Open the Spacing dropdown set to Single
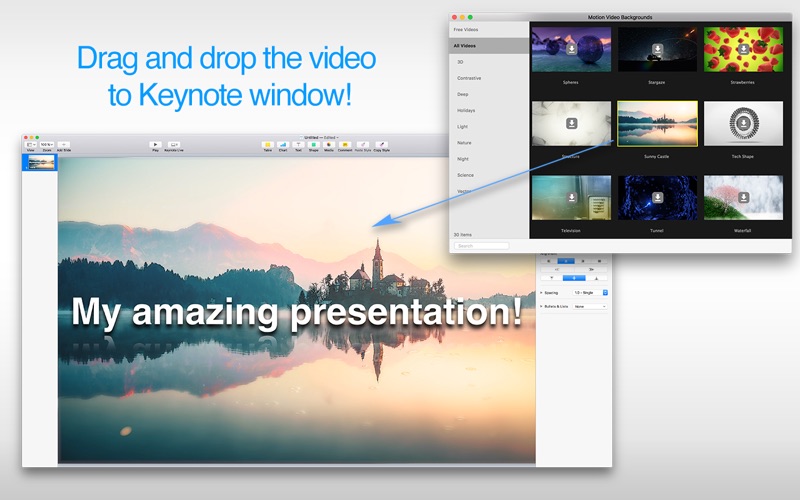The height and width of the screenshot is (500, 800). pyautogui.click(x=590, y=293)
